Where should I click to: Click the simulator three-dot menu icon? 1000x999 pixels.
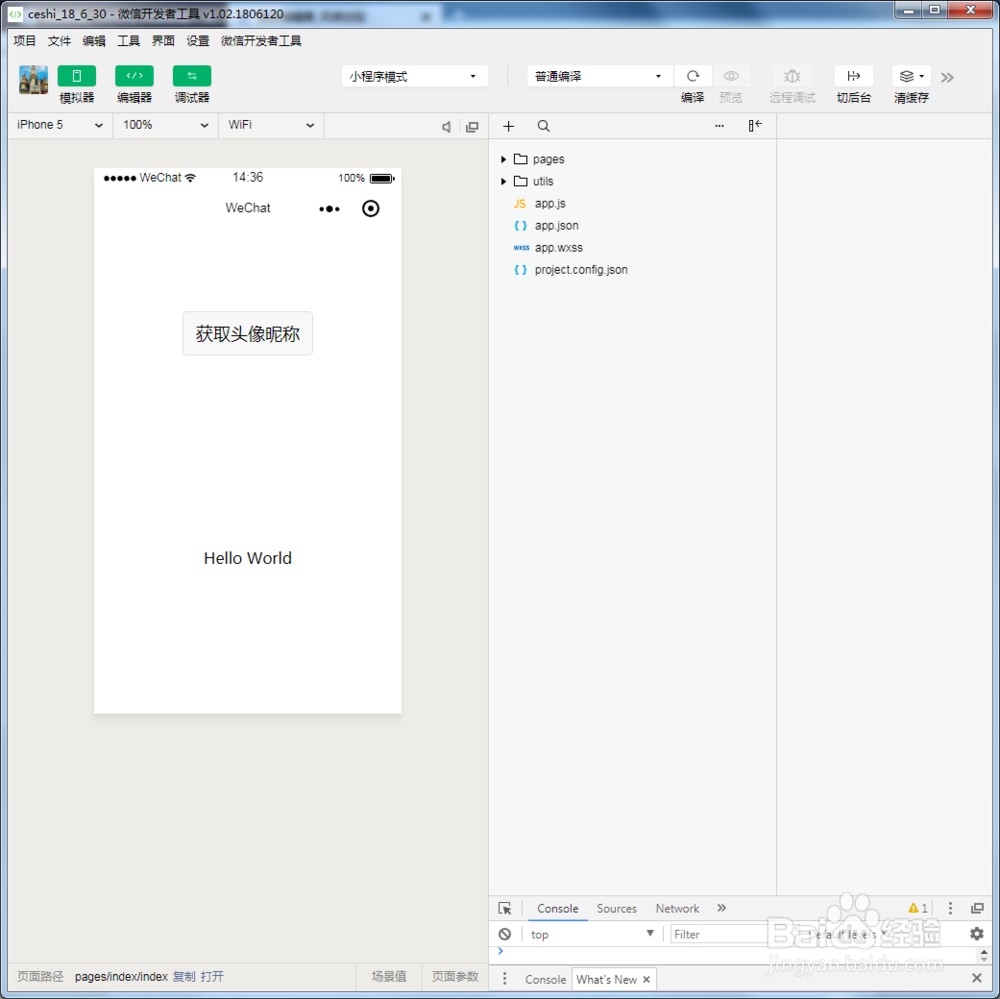coord(329,209)
